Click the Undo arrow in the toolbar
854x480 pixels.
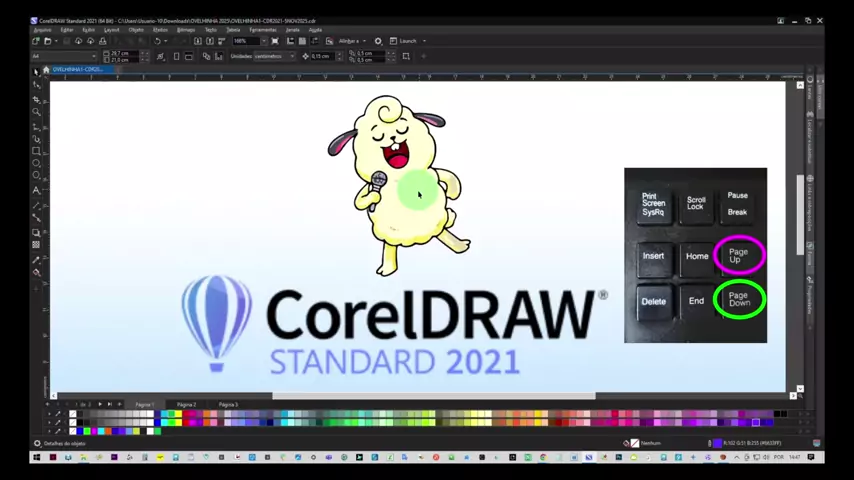point(157,41)
